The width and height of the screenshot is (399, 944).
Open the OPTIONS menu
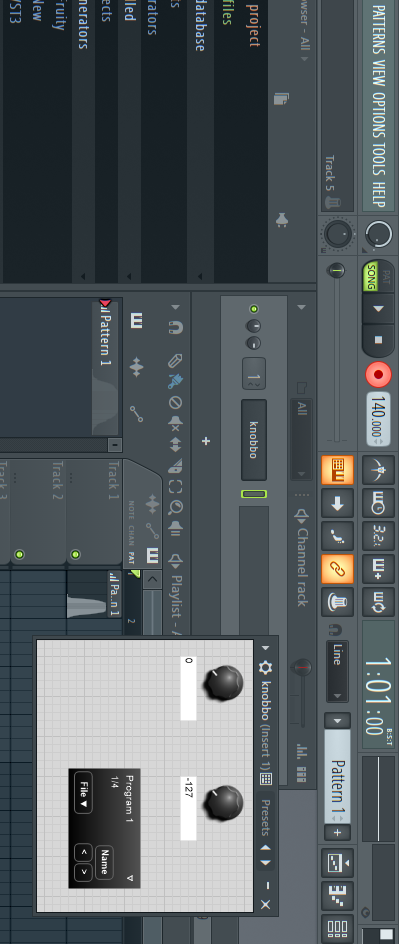pos(378,116)
